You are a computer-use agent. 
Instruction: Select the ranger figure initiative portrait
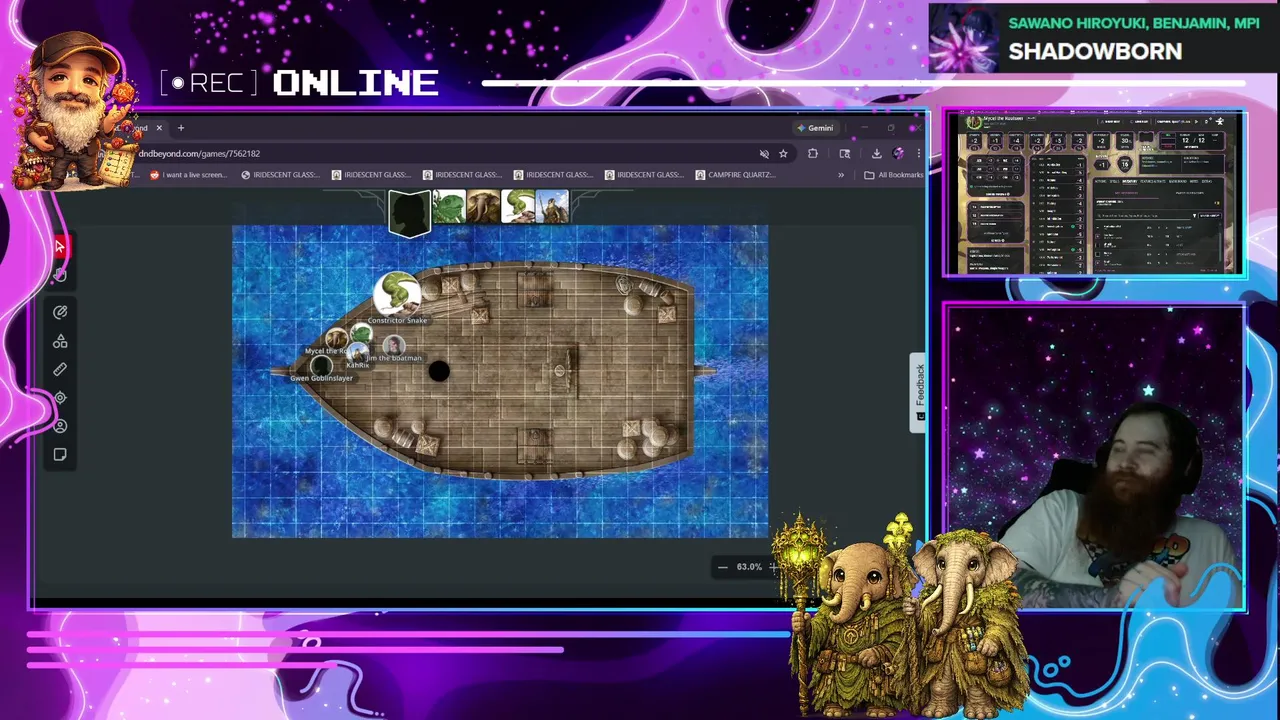(x=552, y=207)
